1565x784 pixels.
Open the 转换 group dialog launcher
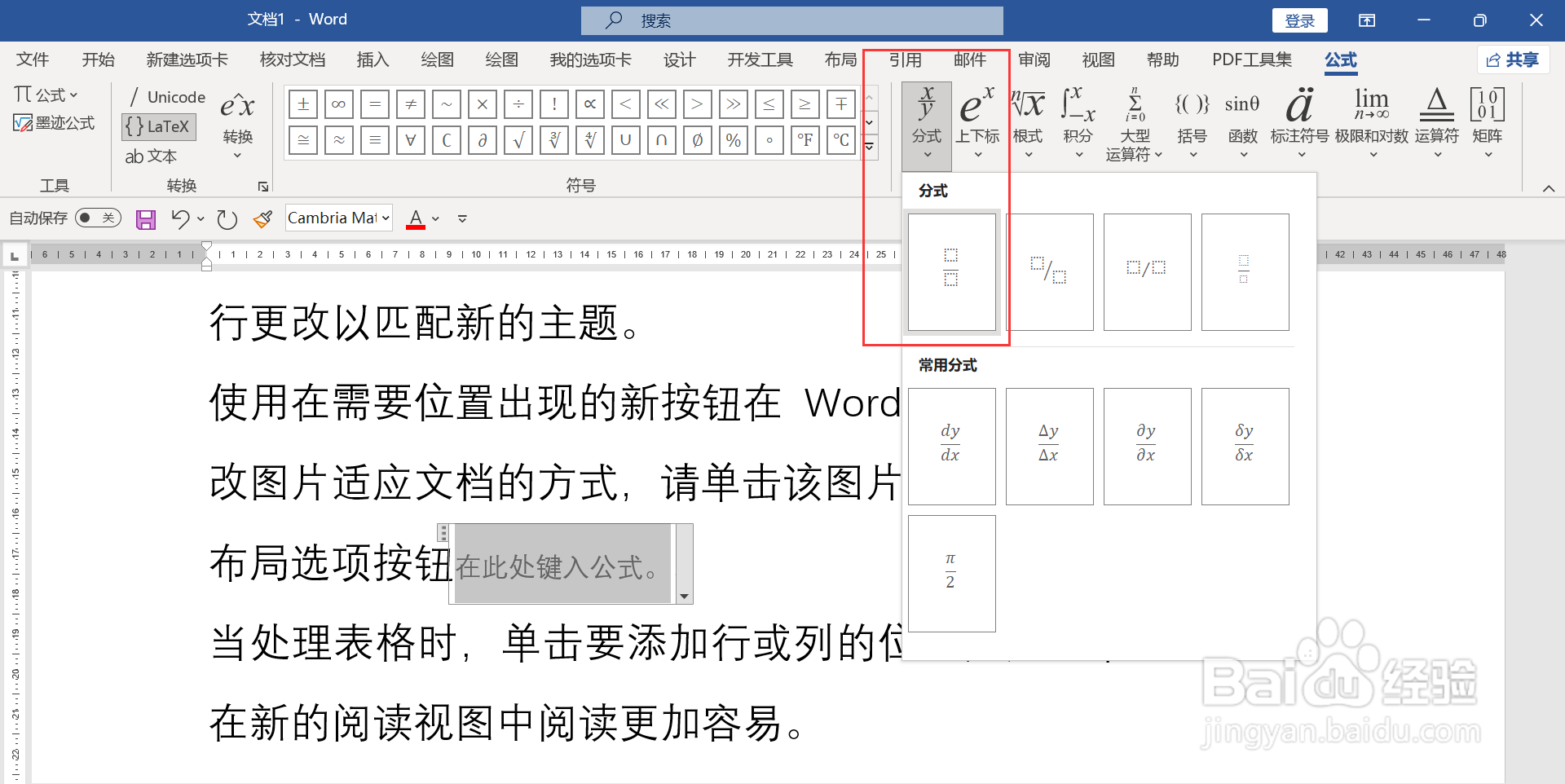pyautogui.click(x=263, y=187)
